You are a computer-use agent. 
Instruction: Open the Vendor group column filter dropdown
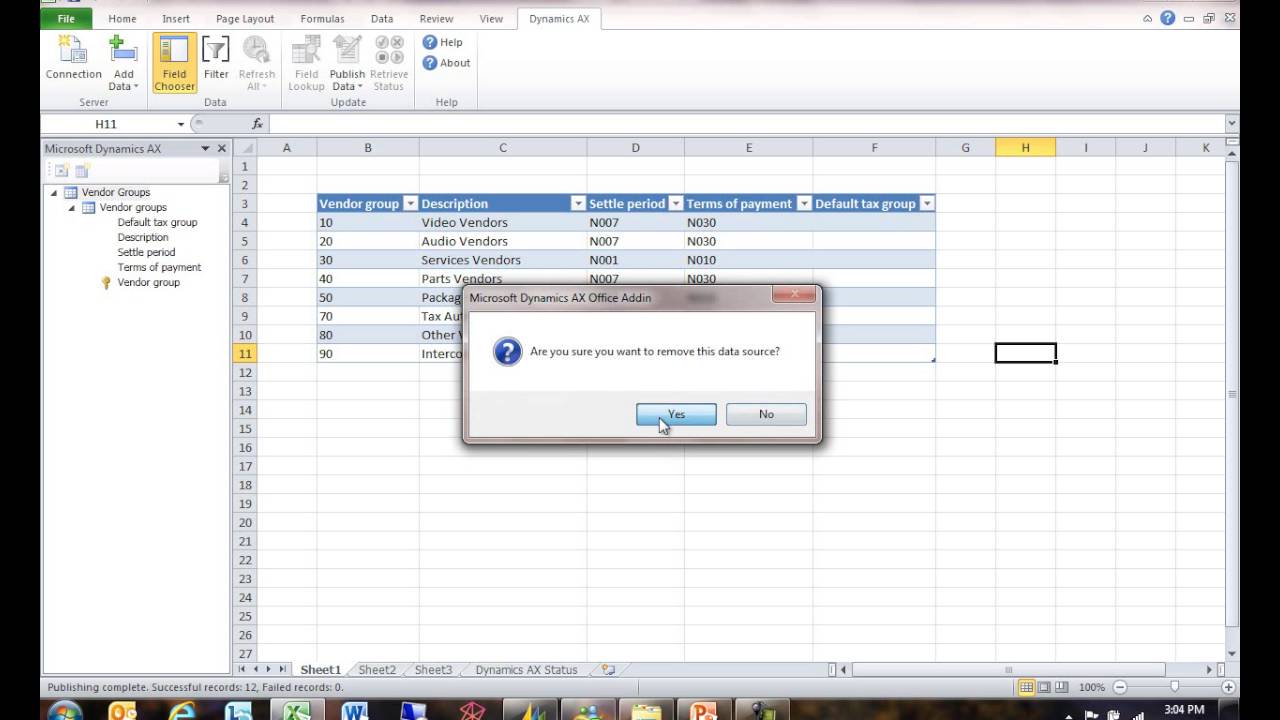(409, 204)
